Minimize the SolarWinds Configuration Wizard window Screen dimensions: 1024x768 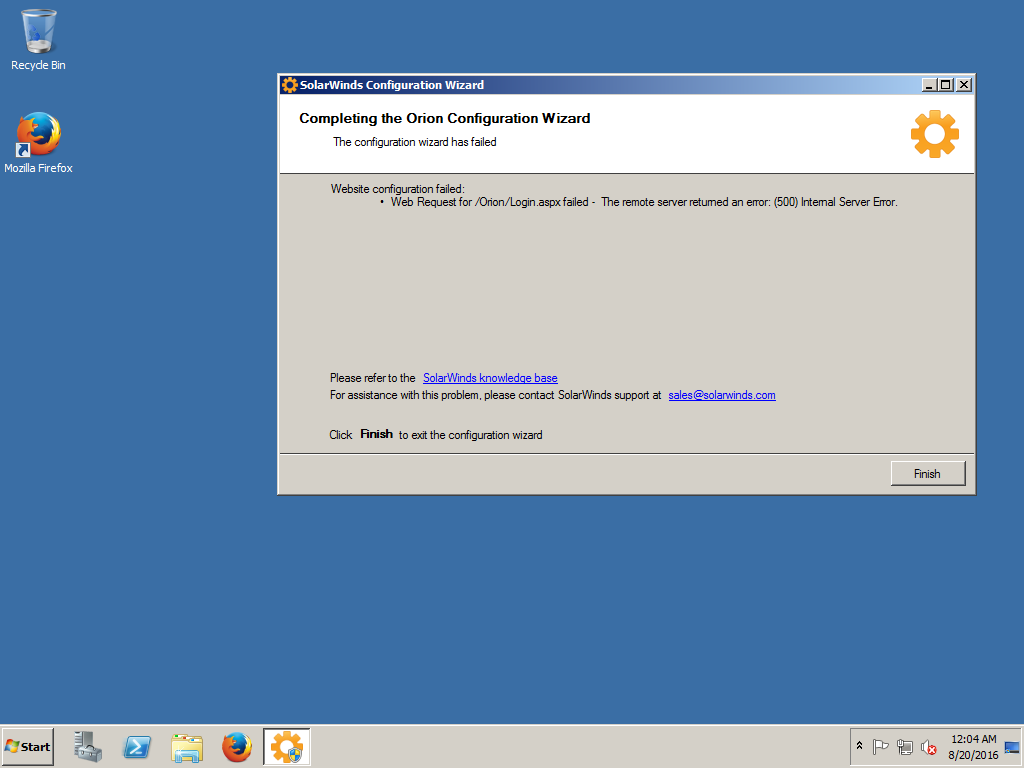[x=929, y=85]
